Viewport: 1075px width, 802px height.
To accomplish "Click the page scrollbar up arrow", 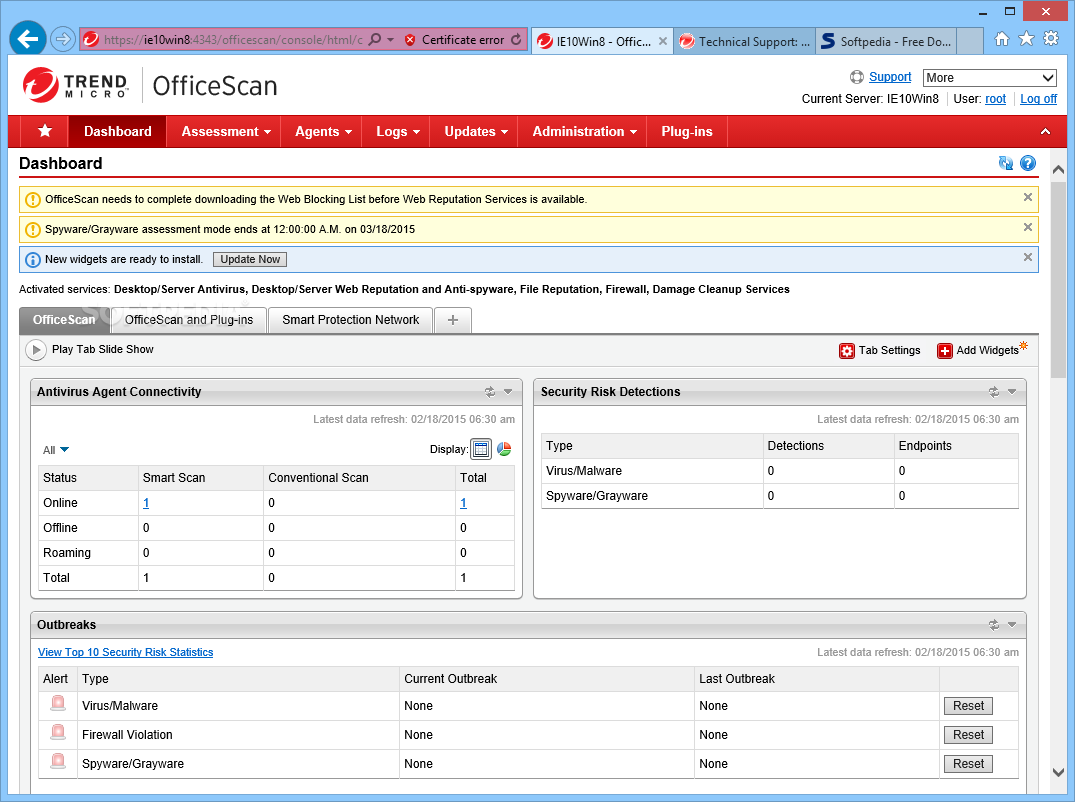I will [x=1059, y=169].
